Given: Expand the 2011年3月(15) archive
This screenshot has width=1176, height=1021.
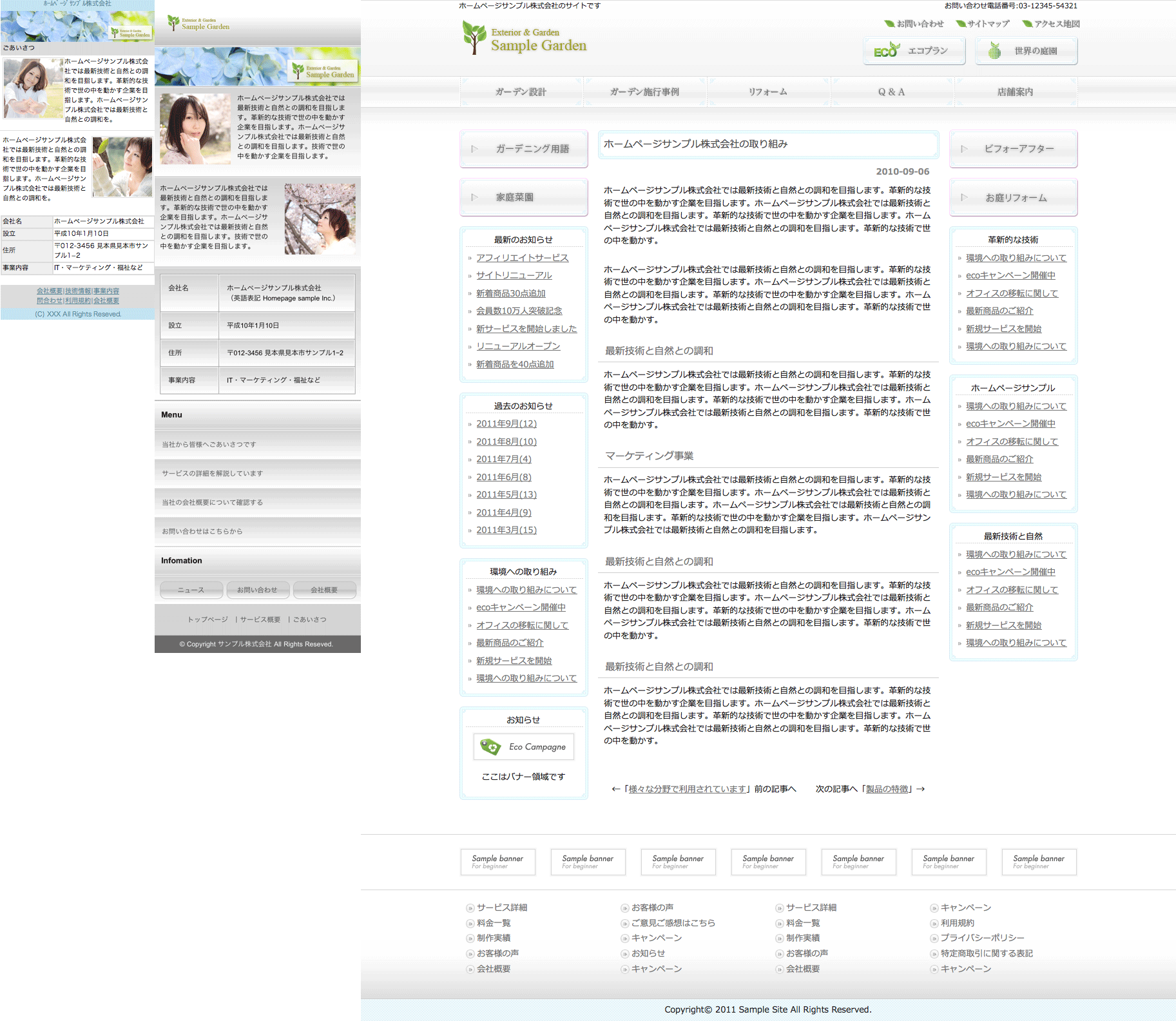Looking at the screenshot, I should tap(506, 530).
